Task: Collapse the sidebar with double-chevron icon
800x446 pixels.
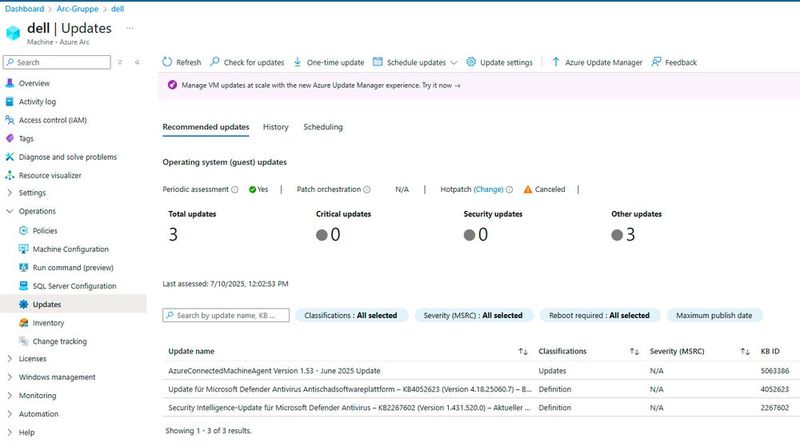Action: 137,62
